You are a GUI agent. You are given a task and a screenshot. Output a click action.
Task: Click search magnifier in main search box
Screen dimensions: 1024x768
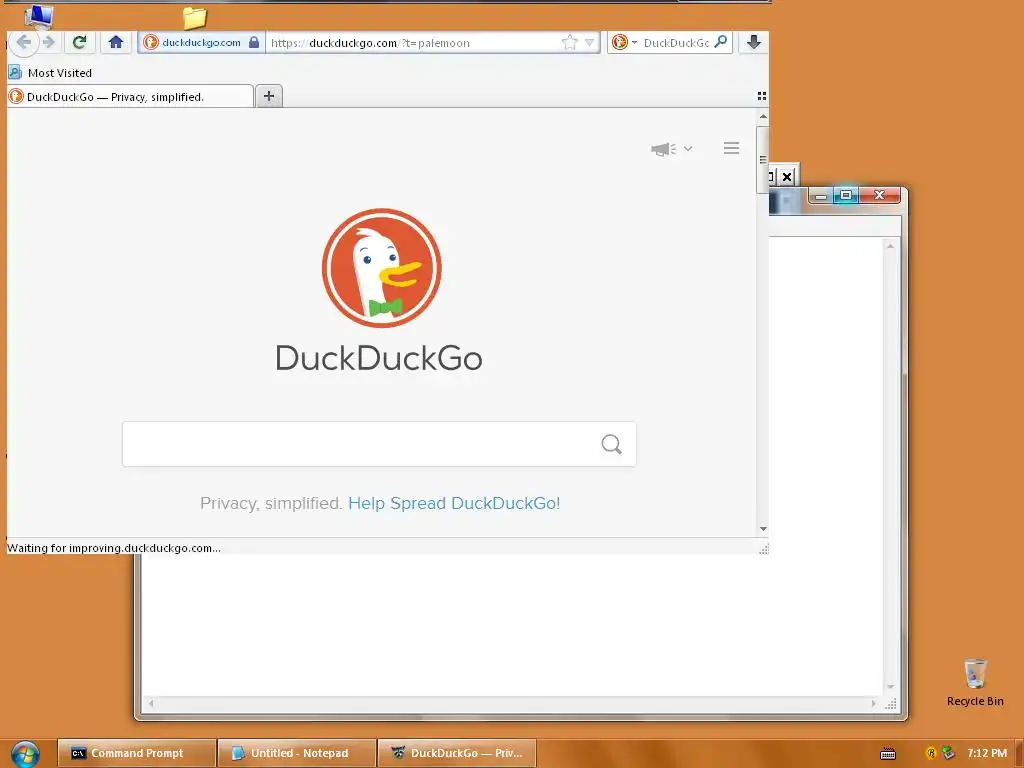[x=611, y=444]
